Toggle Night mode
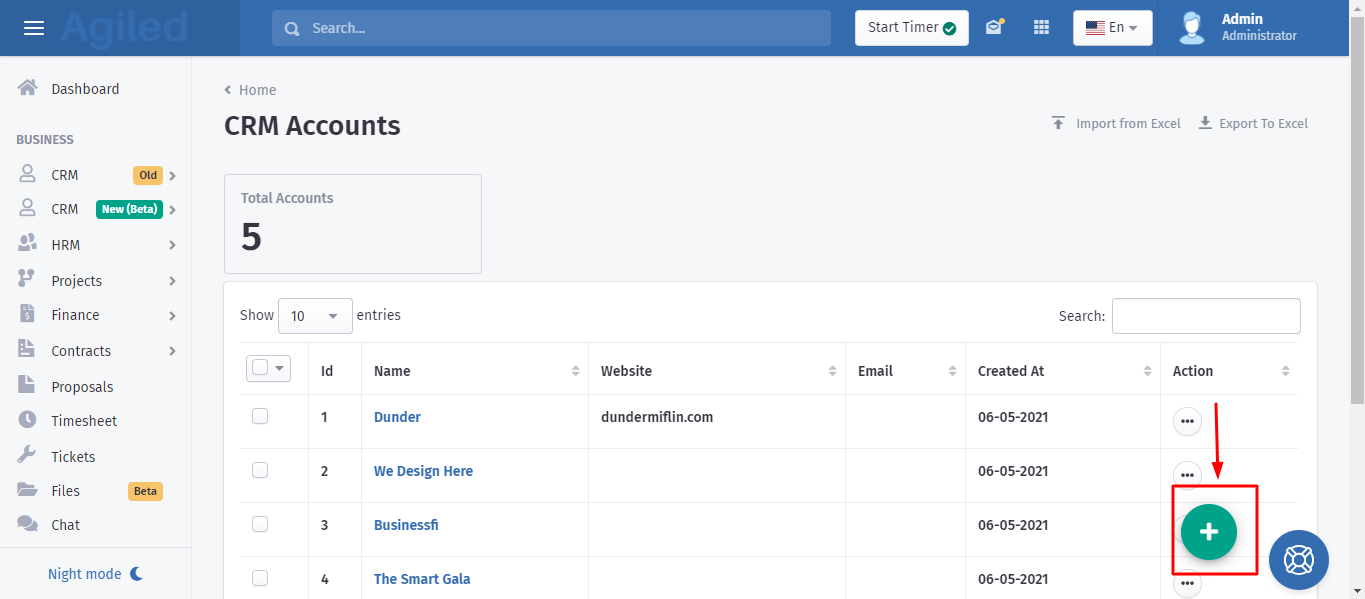Viewport: 1365px width, 599px height. pos(96,574)
